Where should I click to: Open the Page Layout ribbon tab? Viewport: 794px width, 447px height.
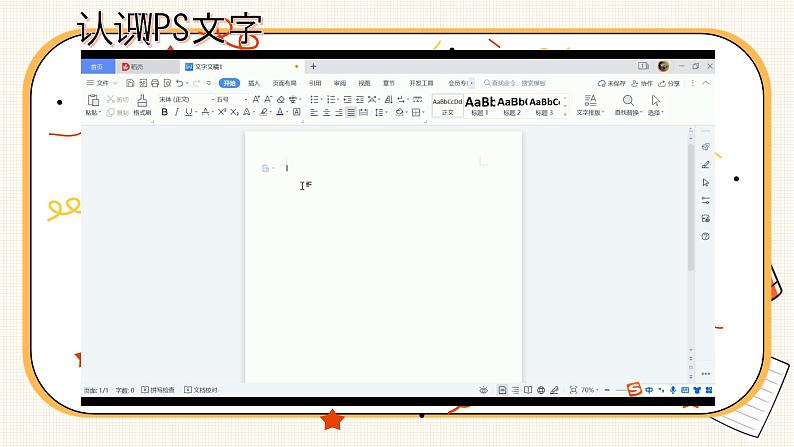click(x=285, y=83)
